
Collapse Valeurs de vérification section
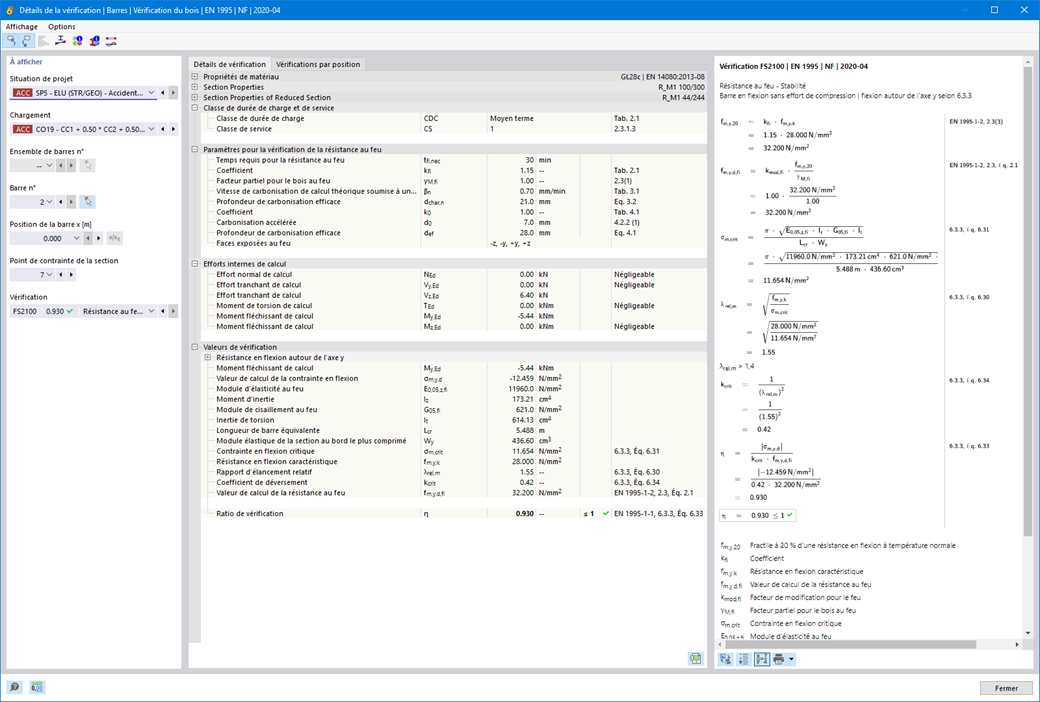click(195, 347)
